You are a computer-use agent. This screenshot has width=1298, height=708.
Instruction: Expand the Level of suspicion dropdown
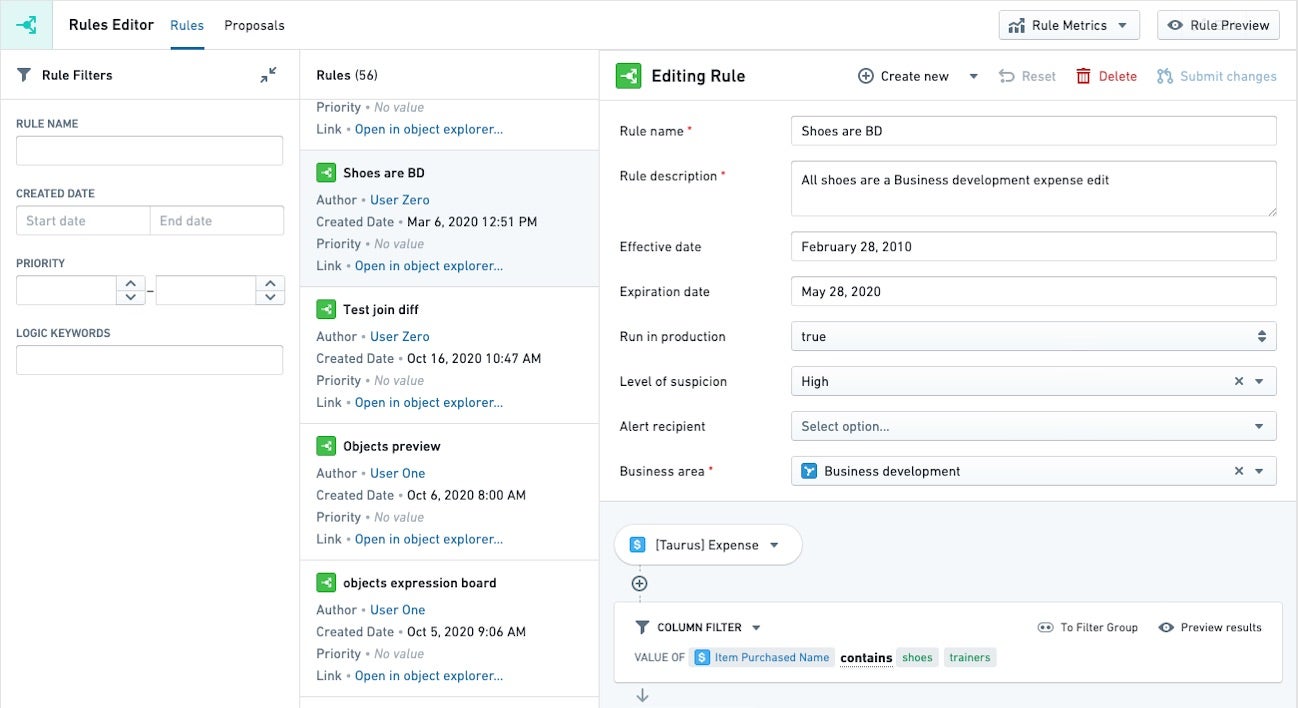[x=1260, y=381]
